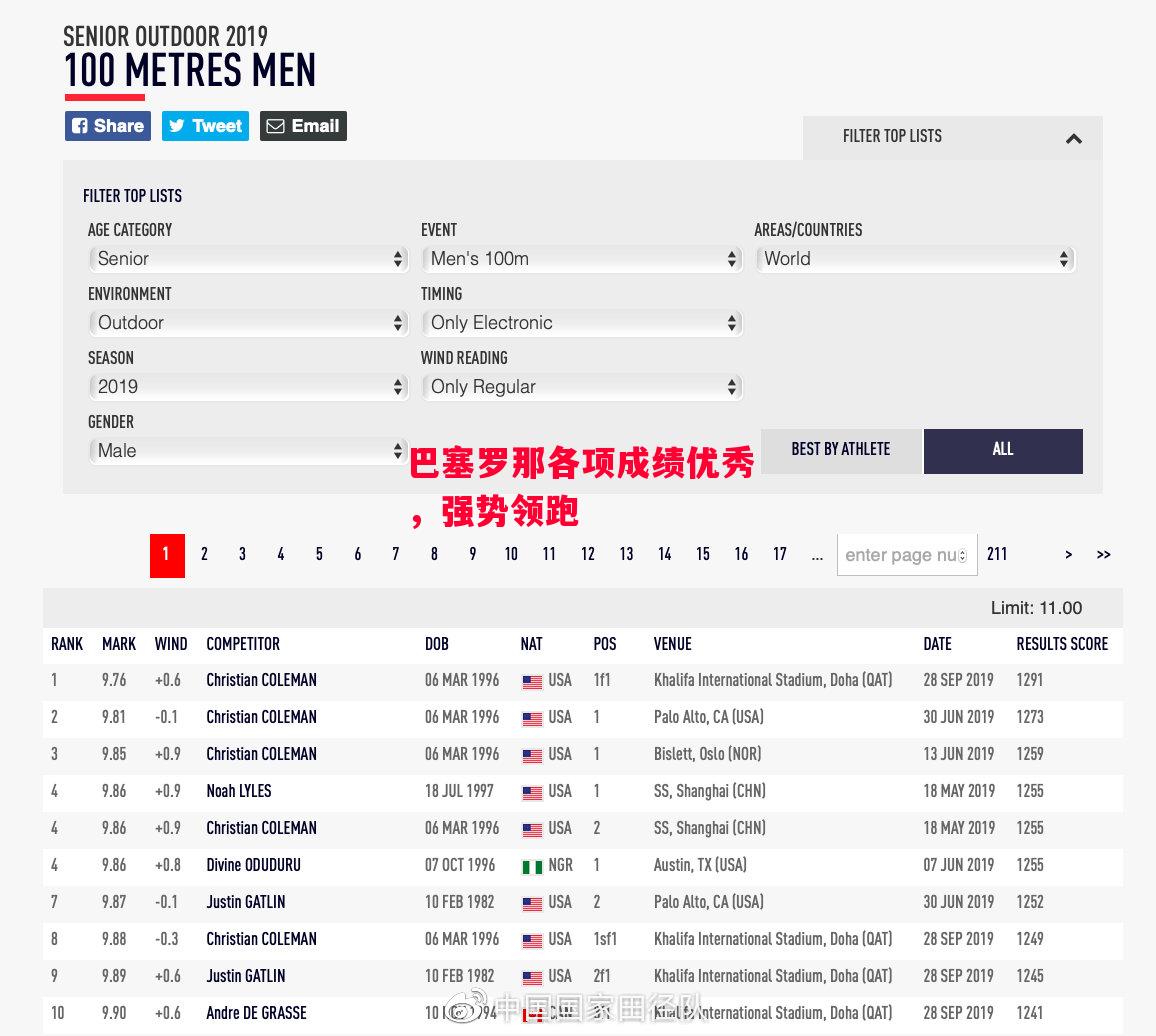
Task: Open the Event dropdown showing Men's 100m
Action: pos(581,259)
